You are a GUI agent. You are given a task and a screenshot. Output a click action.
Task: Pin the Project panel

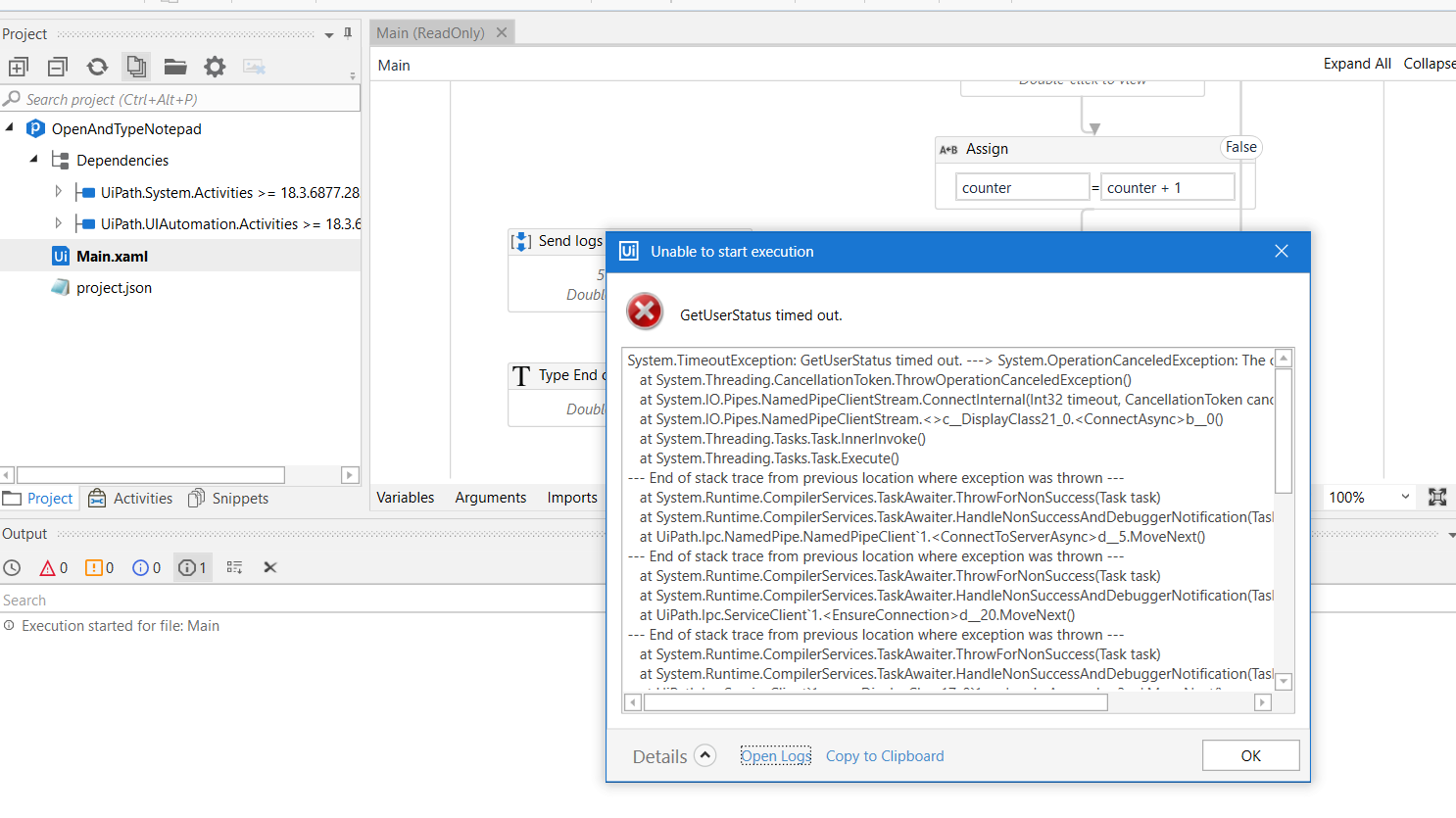coord(348,33)
